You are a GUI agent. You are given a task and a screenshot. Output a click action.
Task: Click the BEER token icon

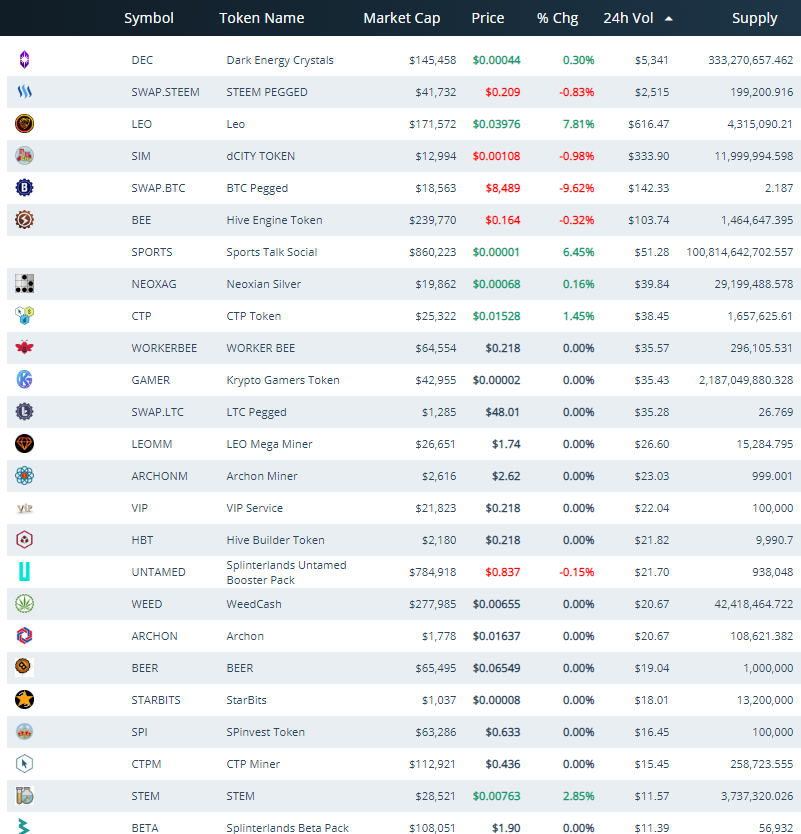pyautogui.click(x=24, y=667)
